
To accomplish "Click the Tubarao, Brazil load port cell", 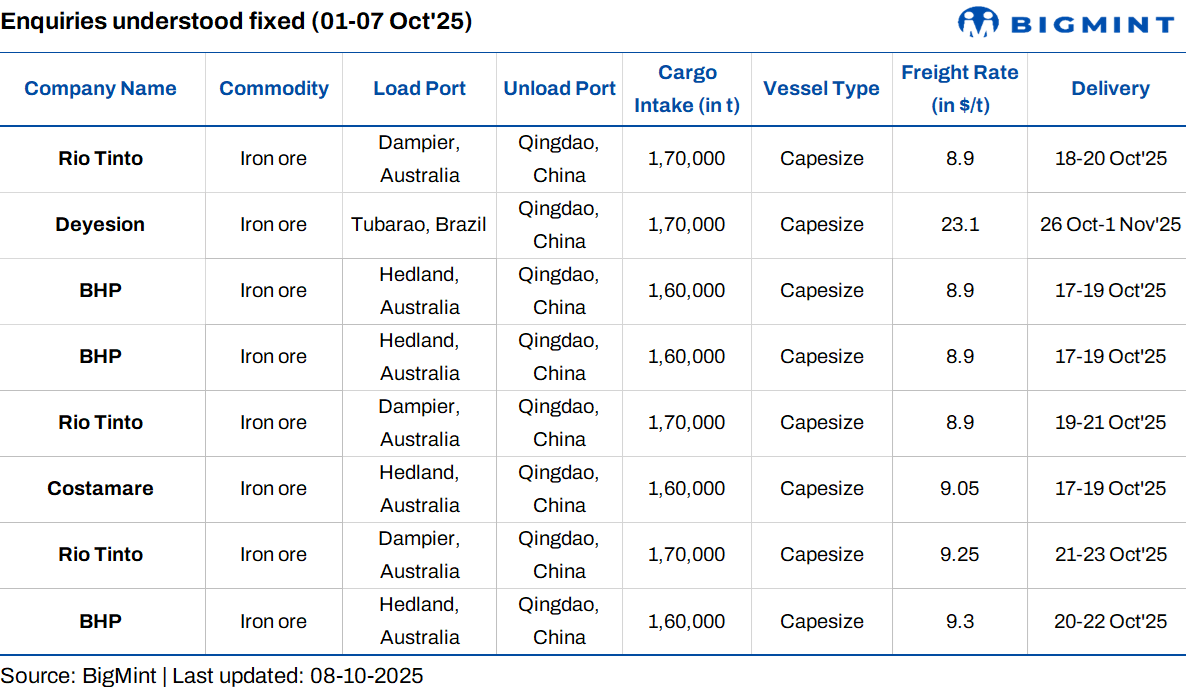I will click(x=419, y=225).
